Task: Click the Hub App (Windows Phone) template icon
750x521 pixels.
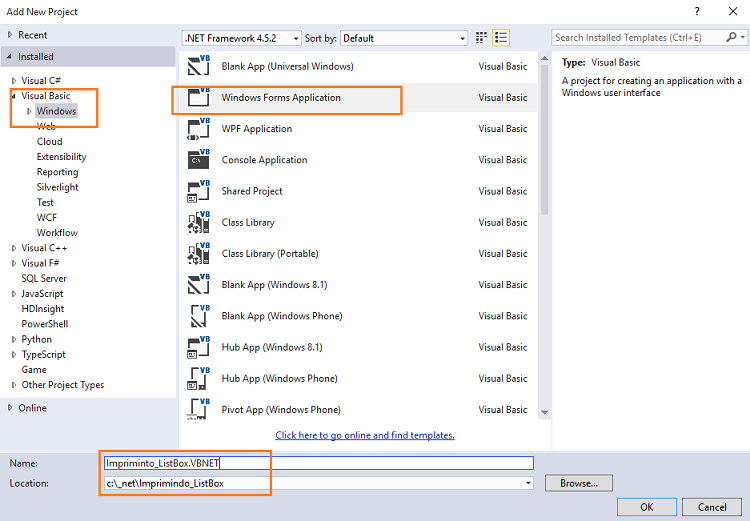Action: (199, 378)
